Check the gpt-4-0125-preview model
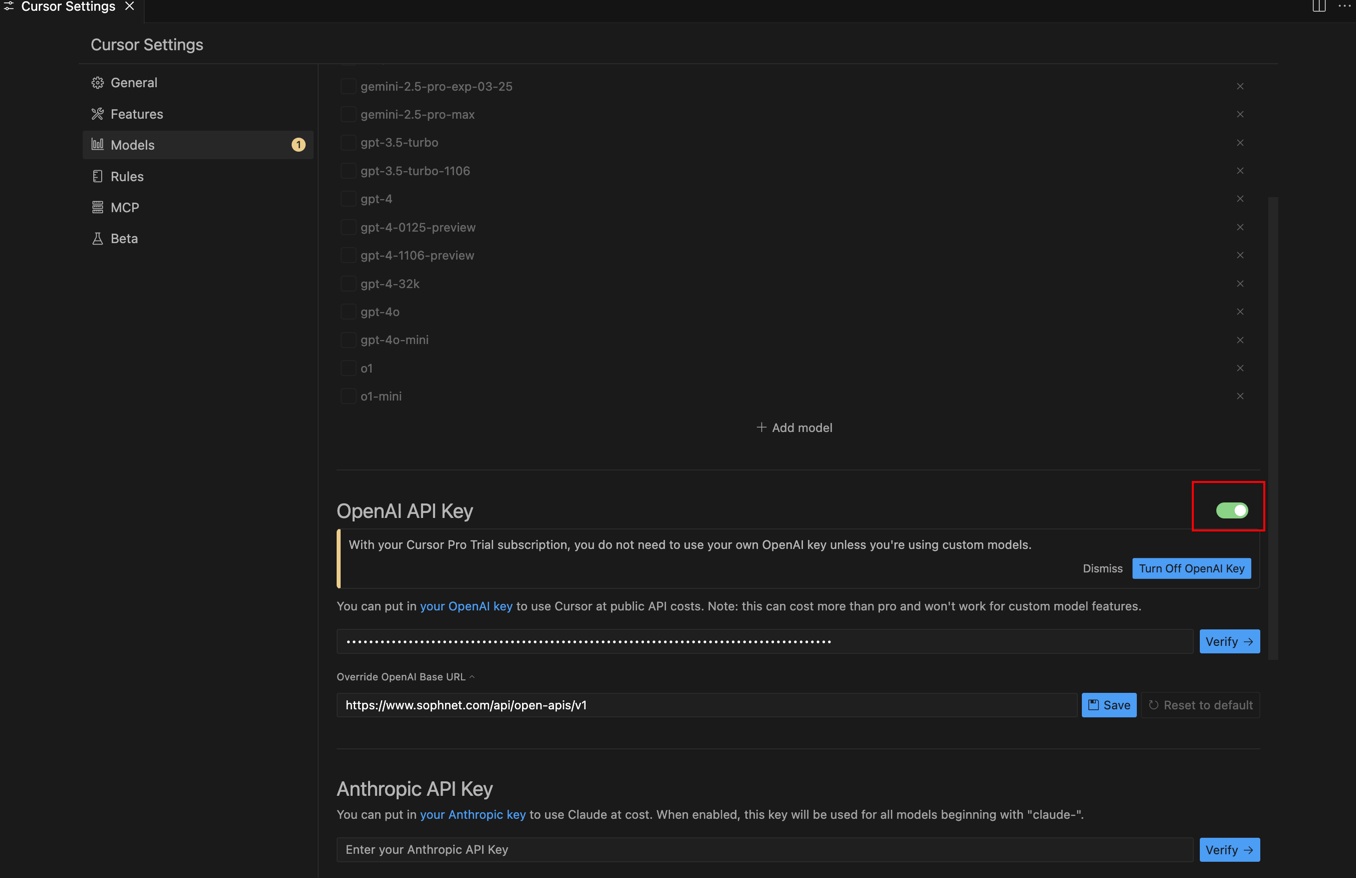The image size is (1356, 878). point(348,227)
